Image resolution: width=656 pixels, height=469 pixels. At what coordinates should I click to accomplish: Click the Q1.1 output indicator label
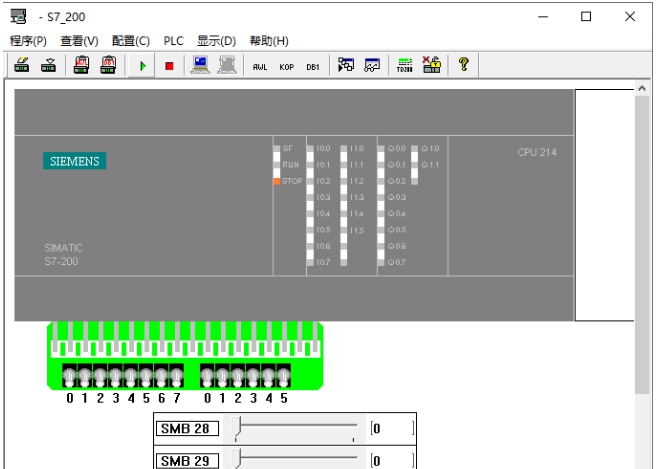(430, 165)
